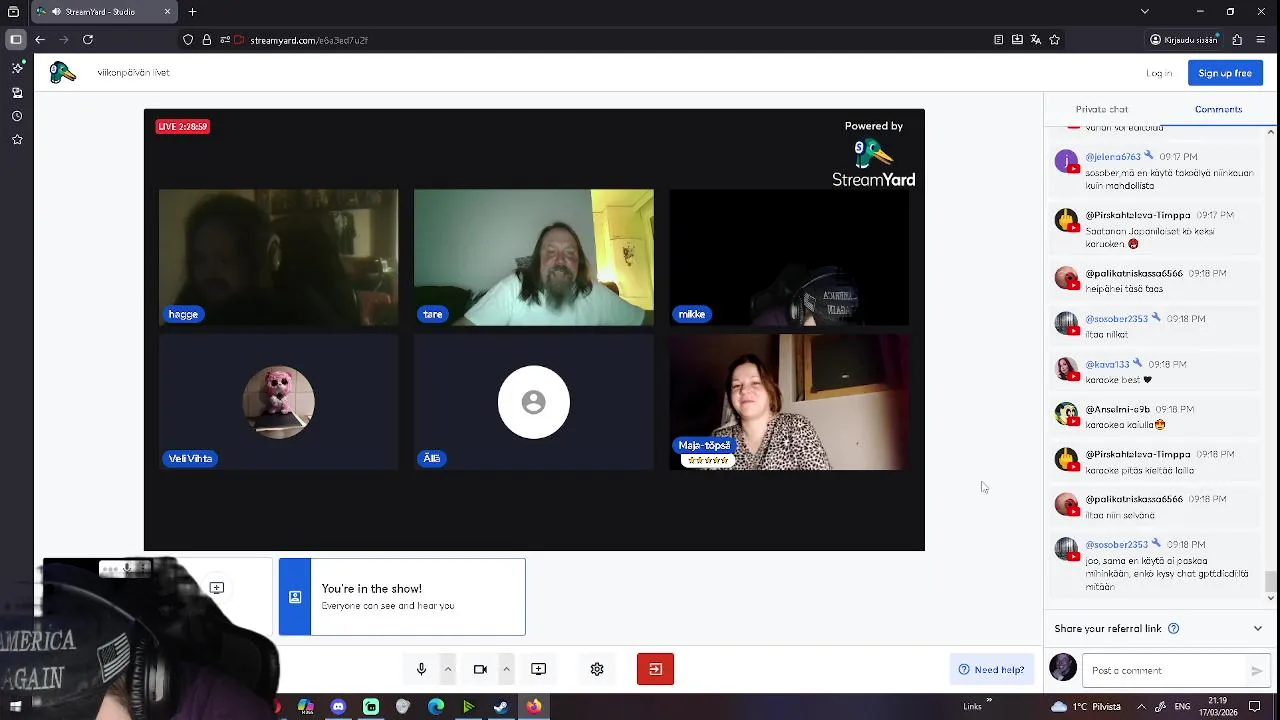Open the add-layout icon beside self preview

217,588
